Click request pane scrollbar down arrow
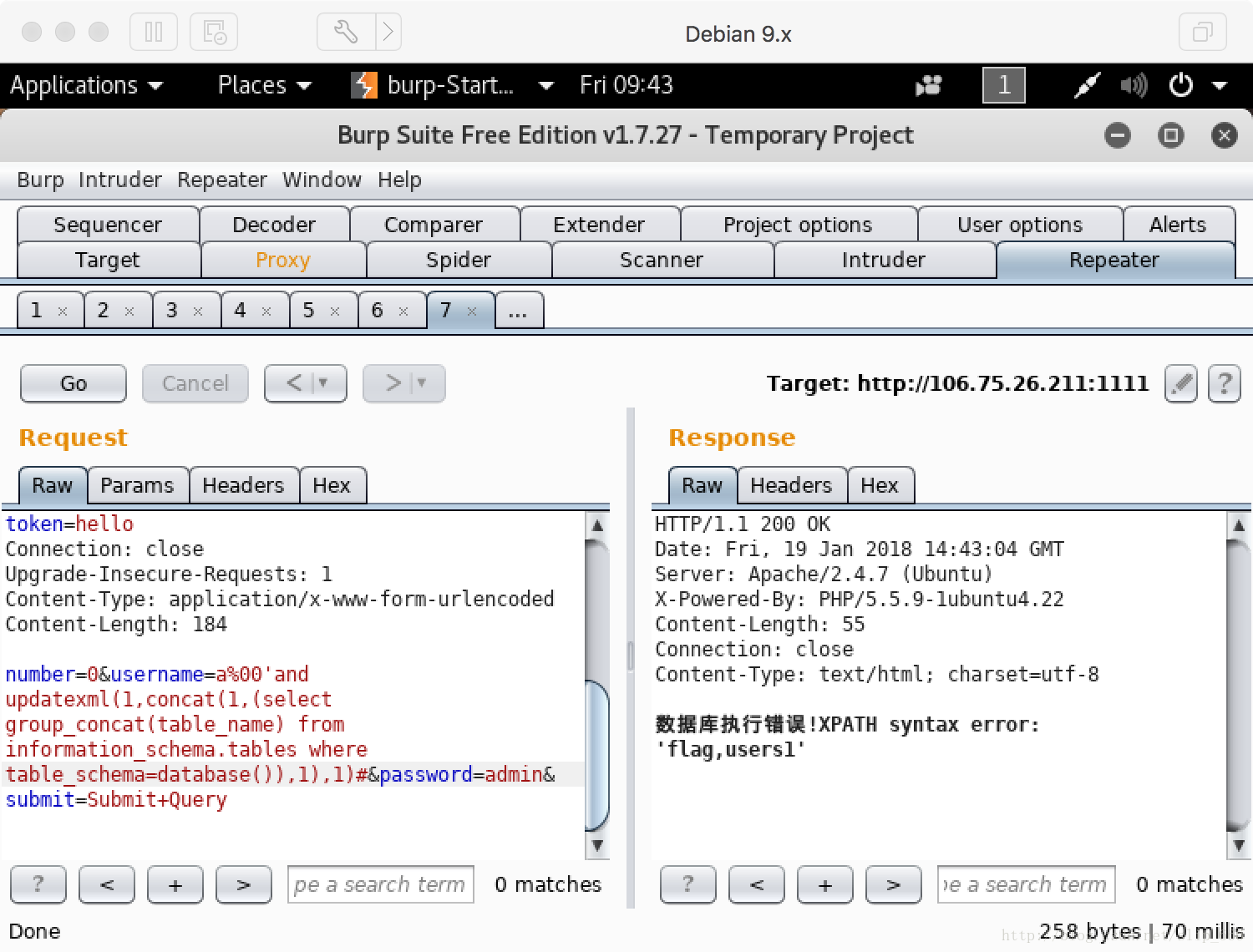 [x=597, y=845]
